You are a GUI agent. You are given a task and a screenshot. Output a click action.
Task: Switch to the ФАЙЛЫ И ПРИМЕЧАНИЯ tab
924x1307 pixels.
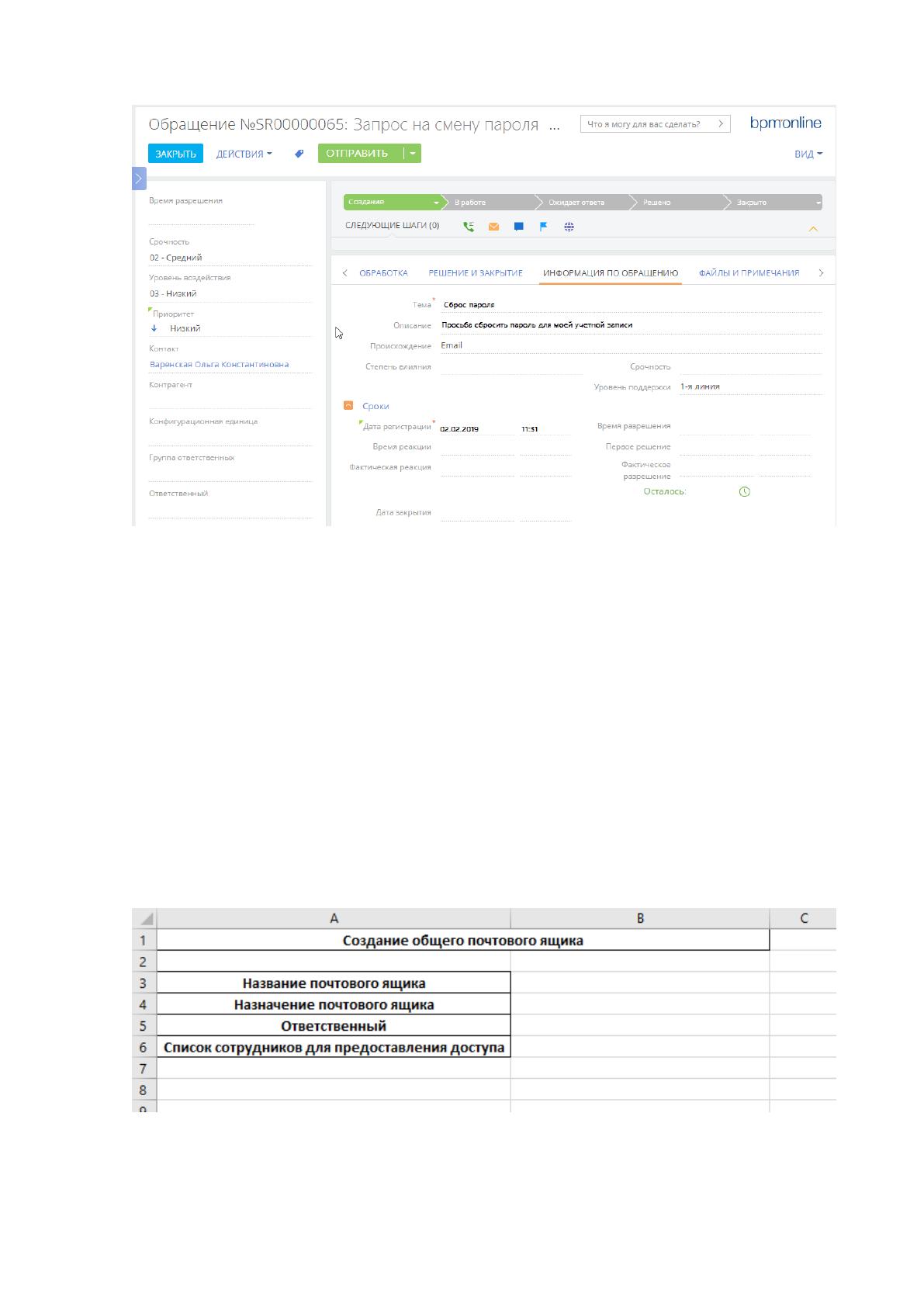(749, 273)
